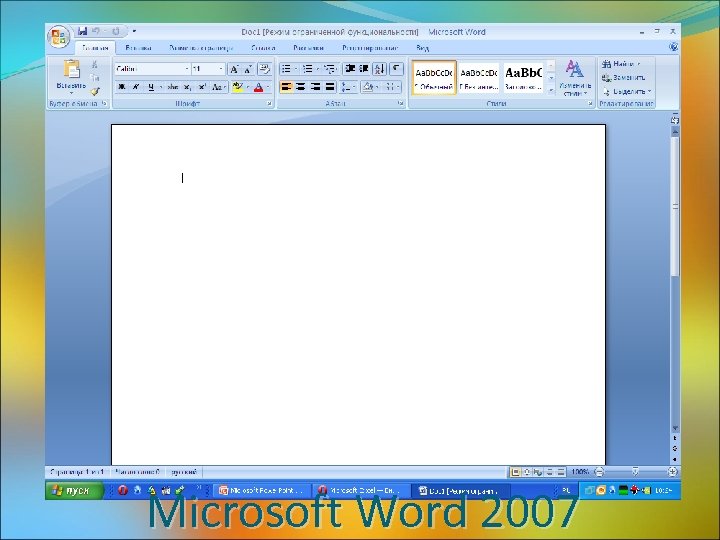Open the shading paint bucket dropdown
720x540 pixels.
(x=376, y=87)
